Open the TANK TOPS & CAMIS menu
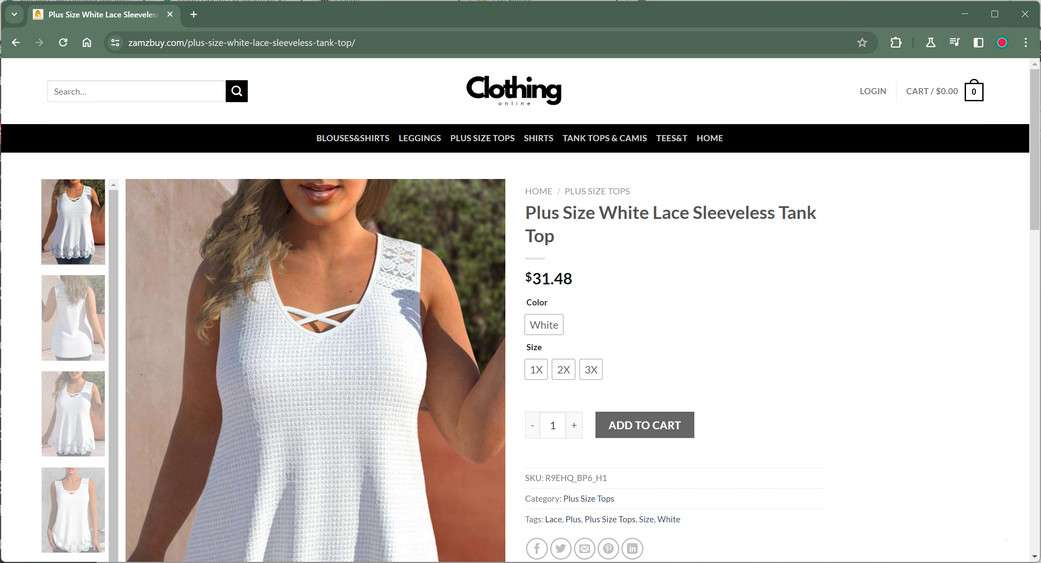 click(604, 138)
